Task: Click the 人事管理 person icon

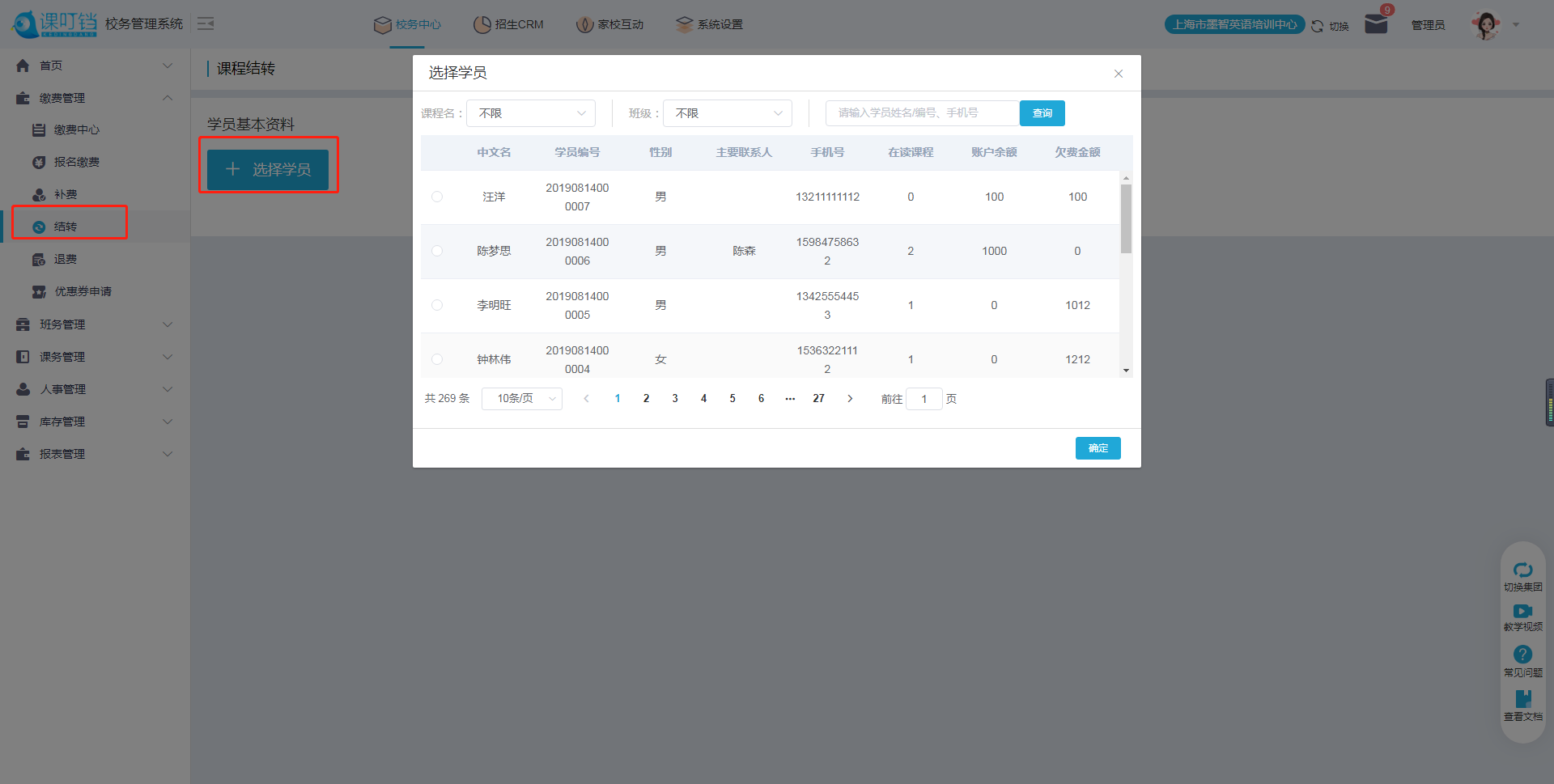Action: coord(23,389)
